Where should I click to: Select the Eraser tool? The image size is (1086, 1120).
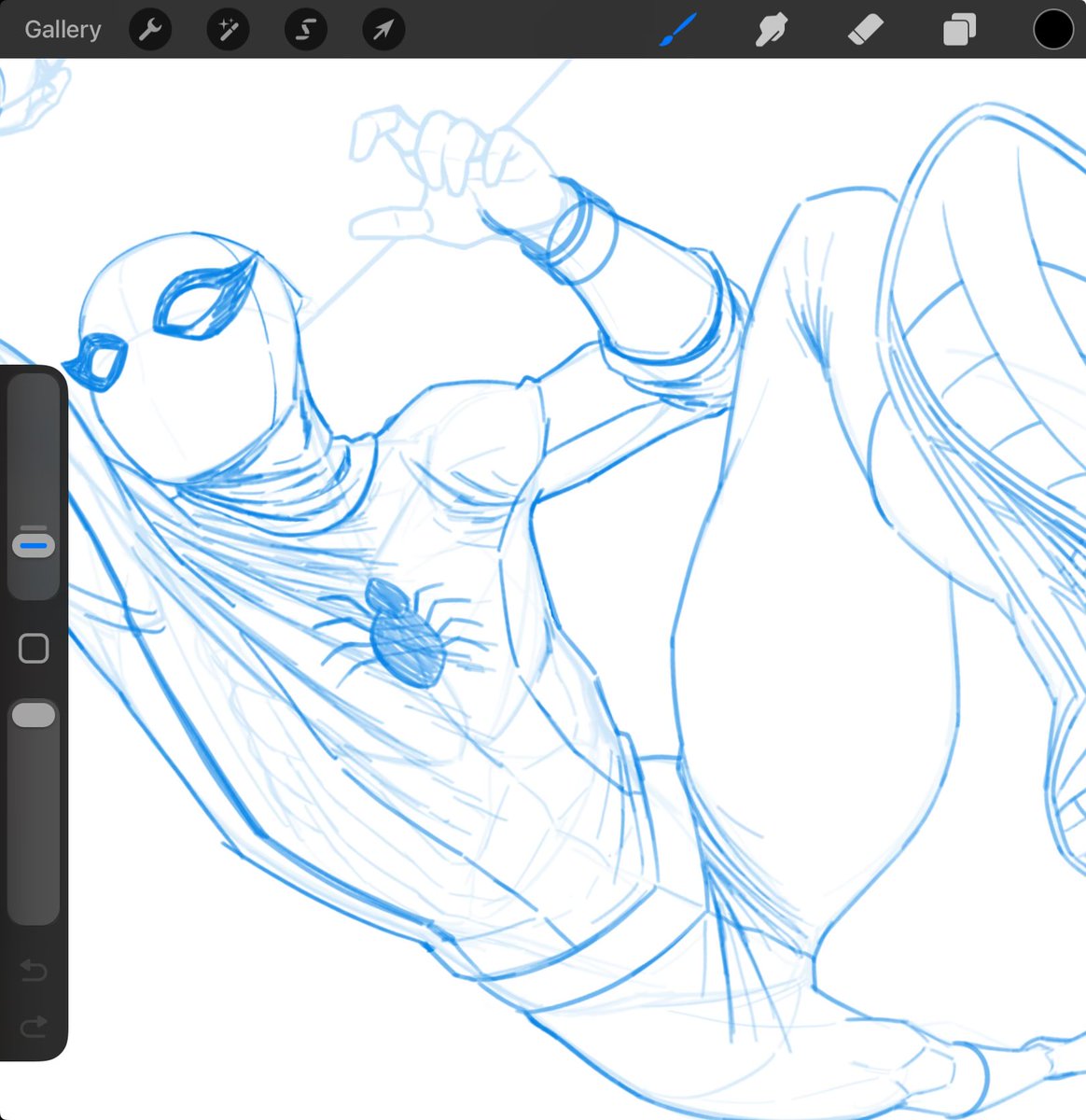865,30
